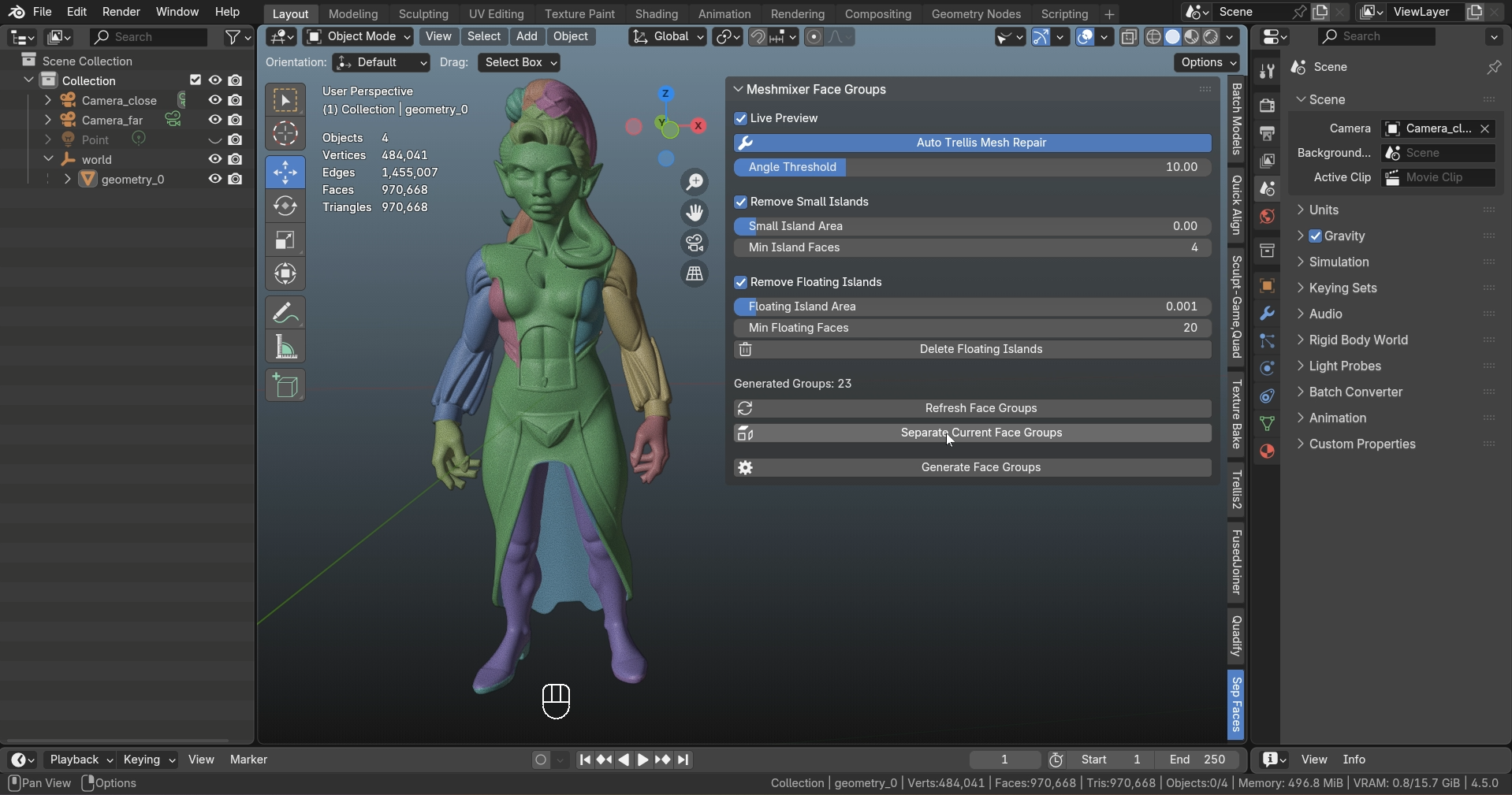Click the Floating Island Area slider

point(973,306)
